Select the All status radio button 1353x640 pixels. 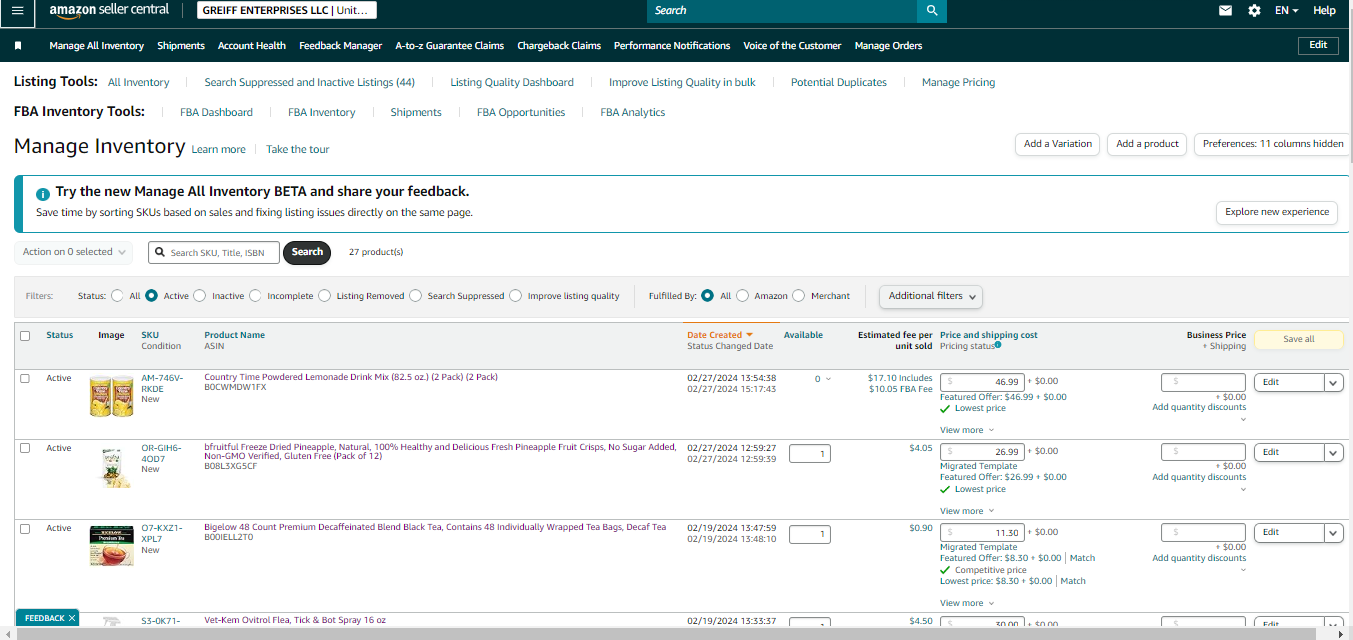pos(119,296)
